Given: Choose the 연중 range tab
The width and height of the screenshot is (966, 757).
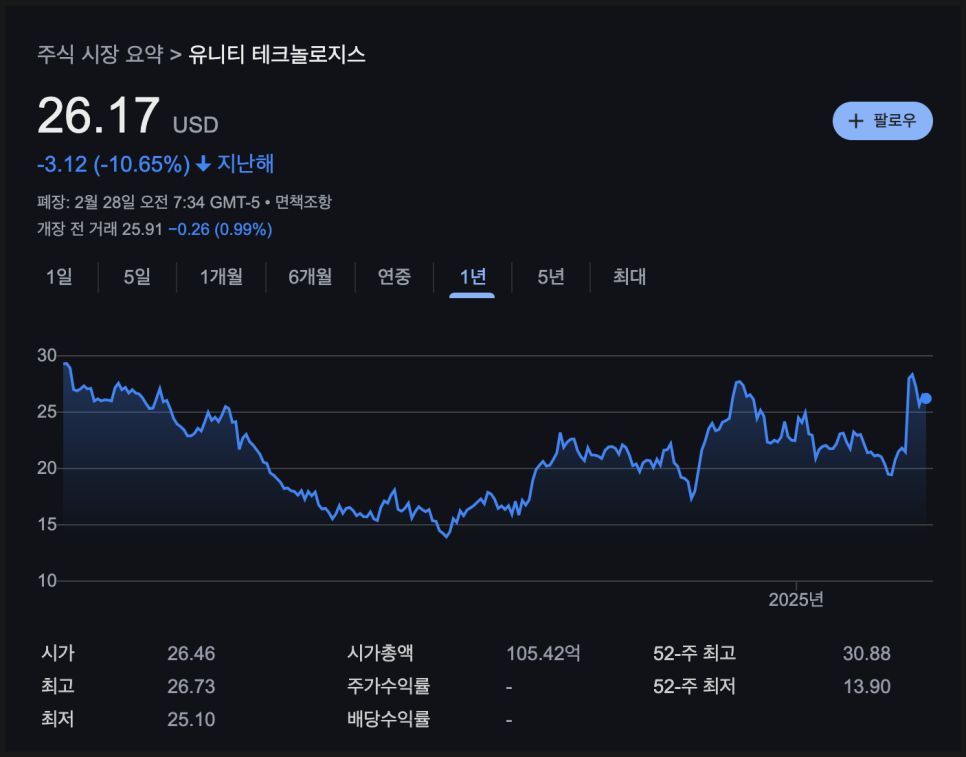Looking at the screenshot, I should click(394, 277).
